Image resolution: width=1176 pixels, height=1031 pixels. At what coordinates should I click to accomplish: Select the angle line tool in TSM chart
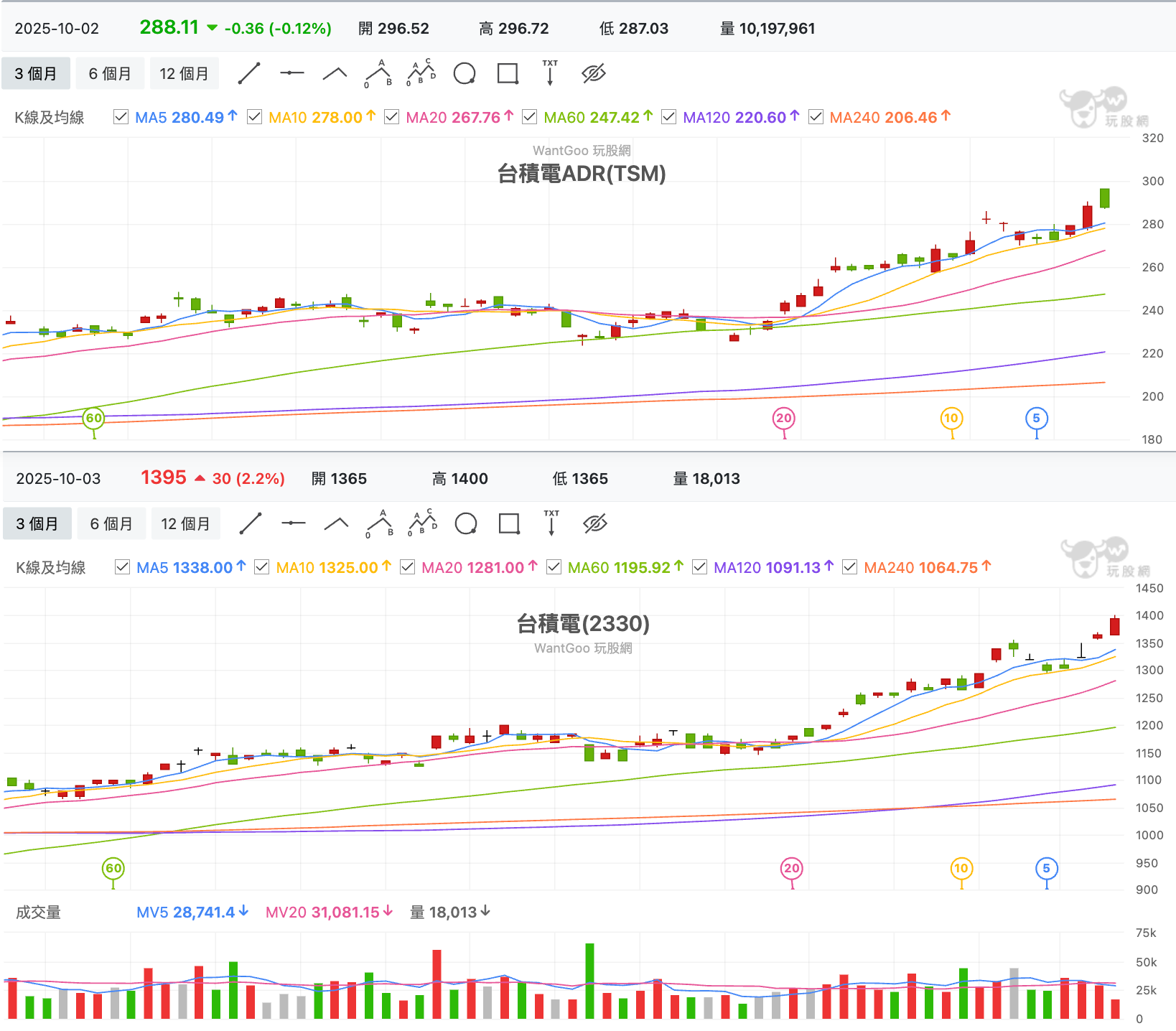pos(335,73)
